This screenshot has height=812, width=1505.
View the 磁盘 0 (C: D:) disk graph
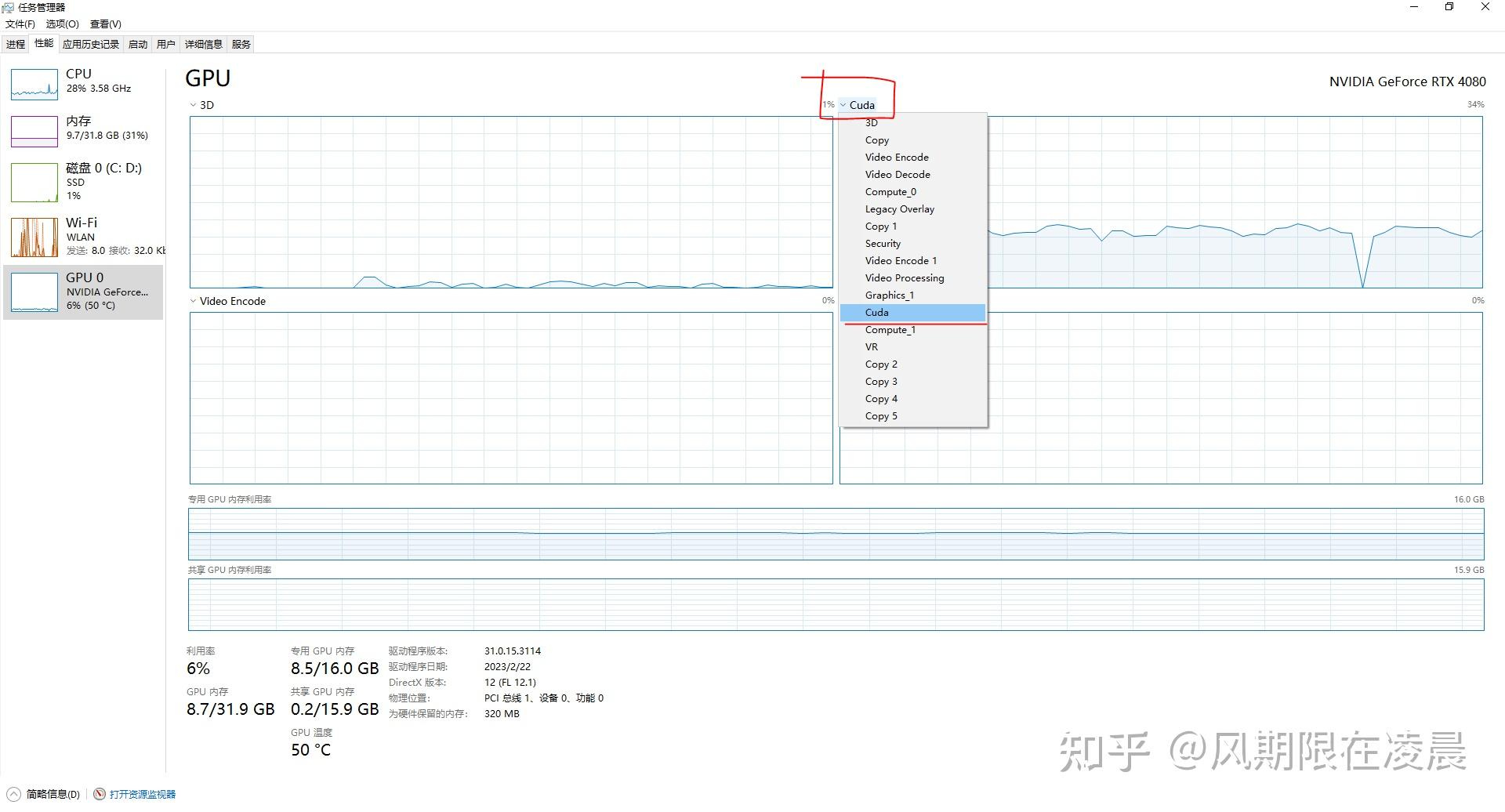pyautogui.click(x=82, y=180)
